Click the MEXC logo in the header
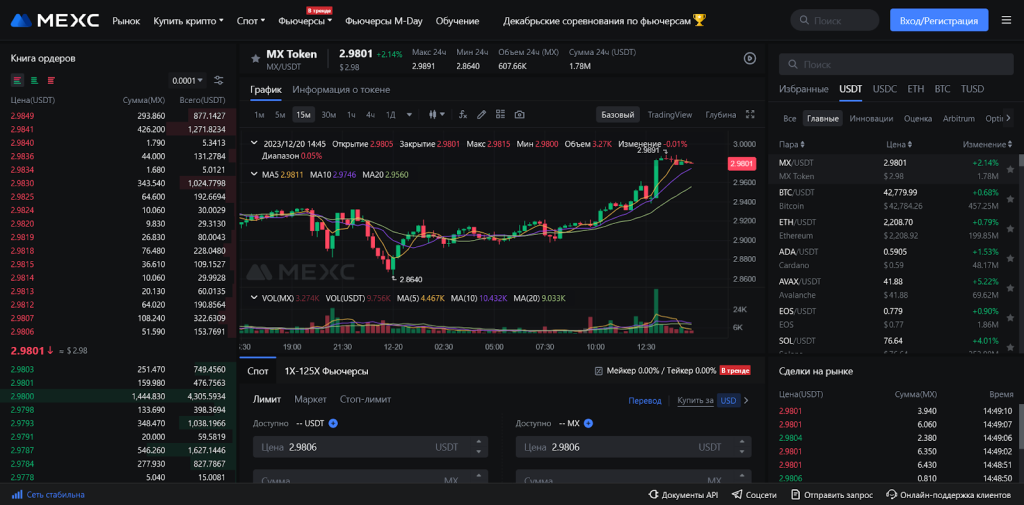Screen dimensions: 1024x505 pos(55,21)
